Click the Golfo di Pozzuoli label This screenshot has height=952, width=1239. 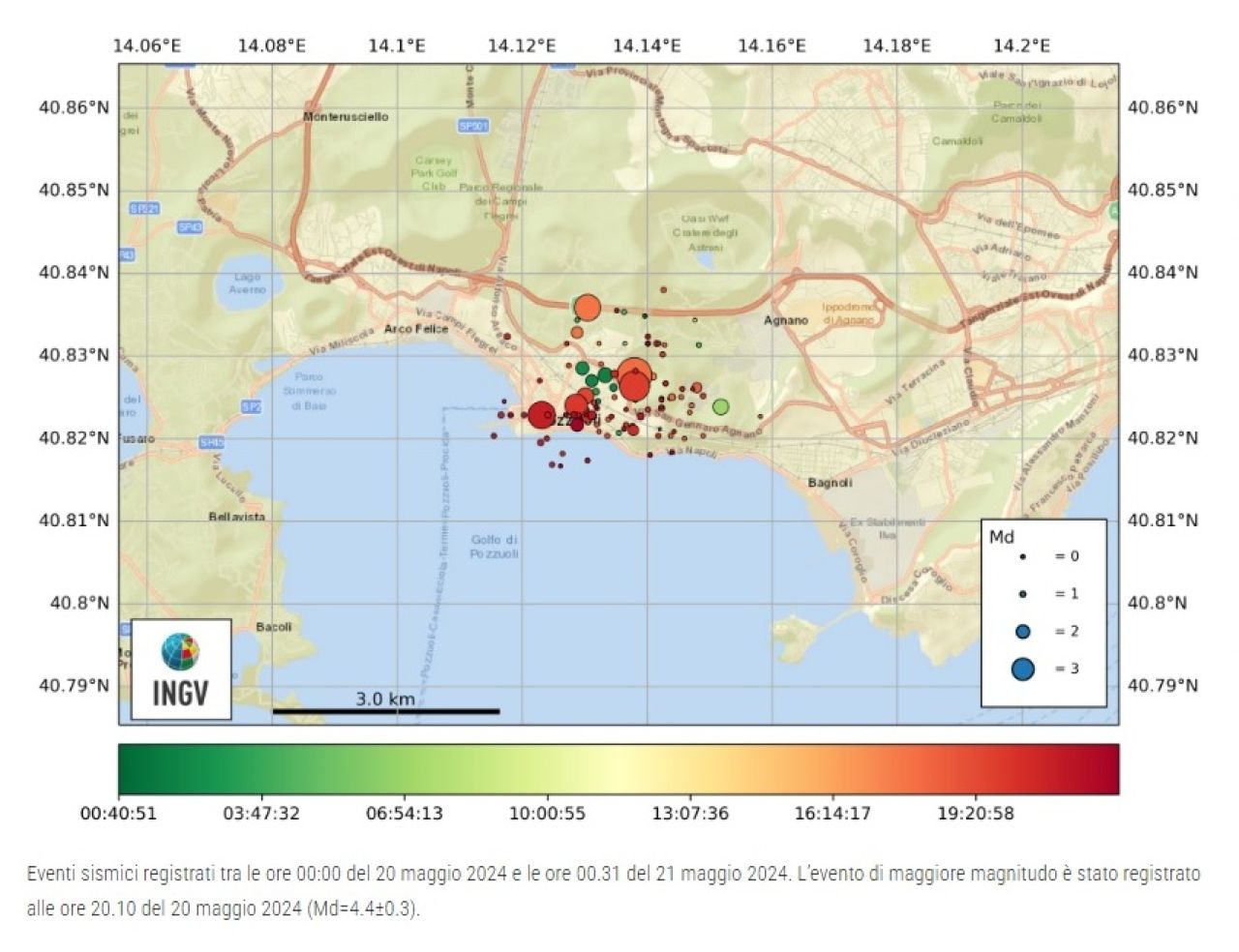[x=494, y=547]
